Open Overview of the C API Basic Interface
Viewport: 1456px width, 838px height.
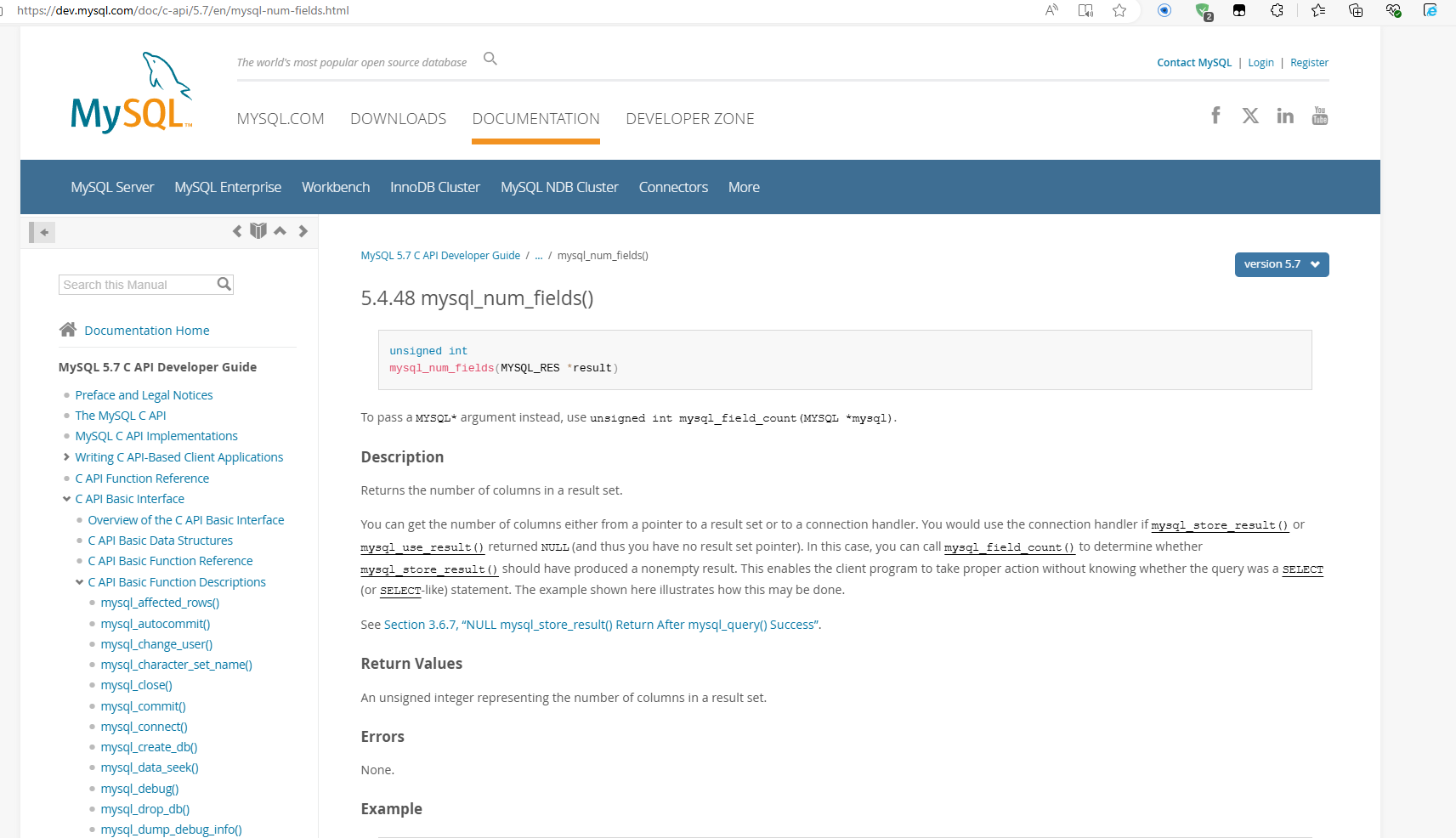(x=186, y=520)
